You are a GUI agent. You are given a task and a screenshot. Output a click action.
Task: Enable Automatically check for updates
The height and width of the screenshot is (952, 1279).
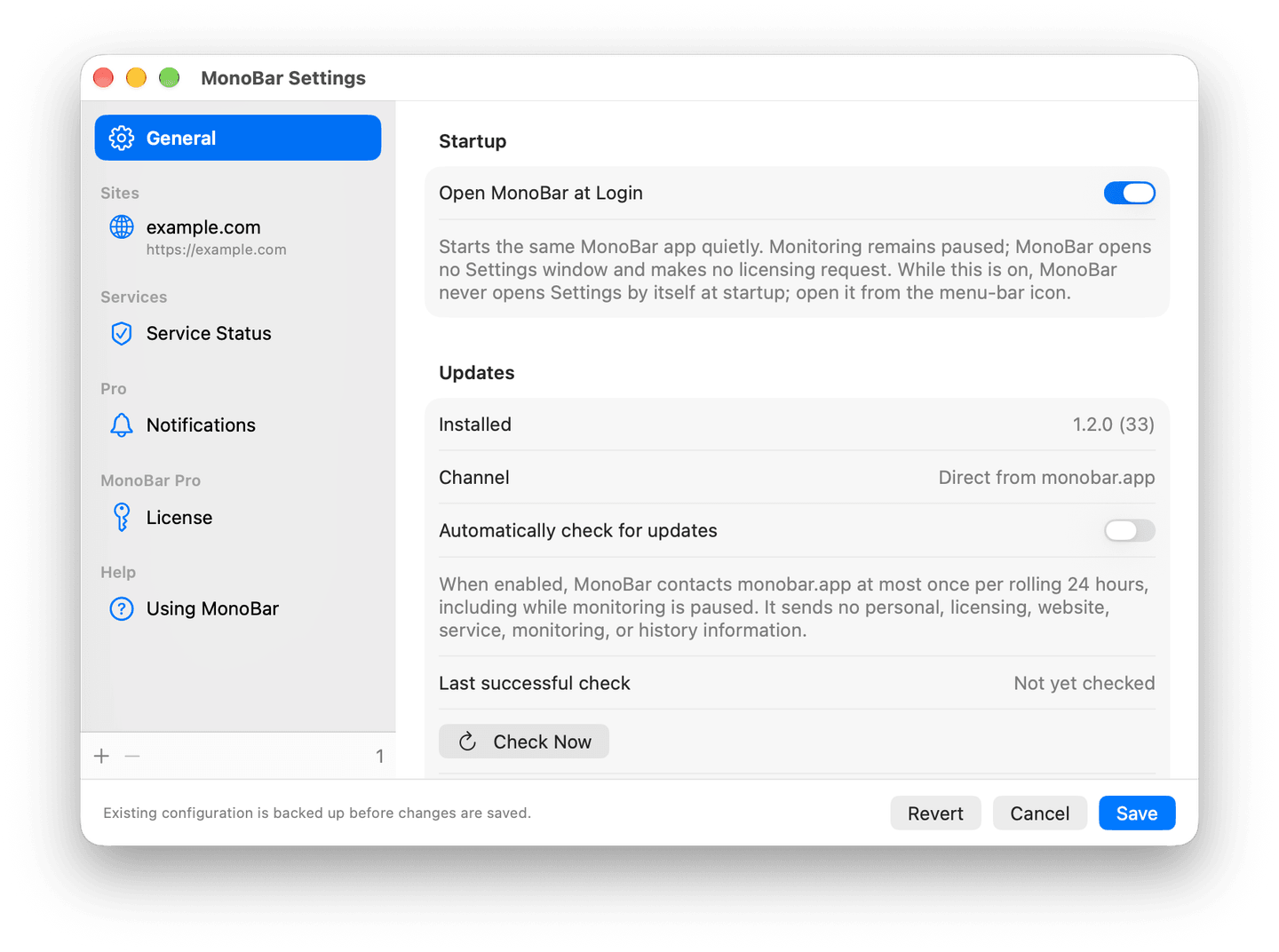1129,530
